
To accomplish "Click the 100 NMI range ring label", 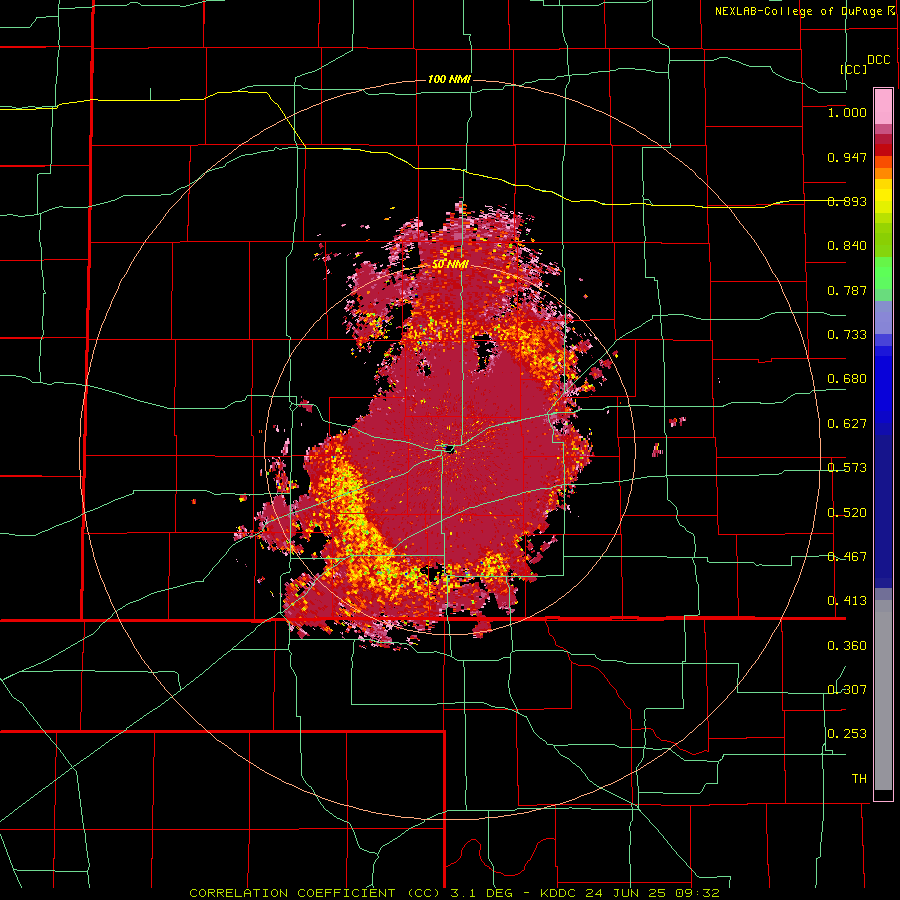I will click(x=449, y=79).
